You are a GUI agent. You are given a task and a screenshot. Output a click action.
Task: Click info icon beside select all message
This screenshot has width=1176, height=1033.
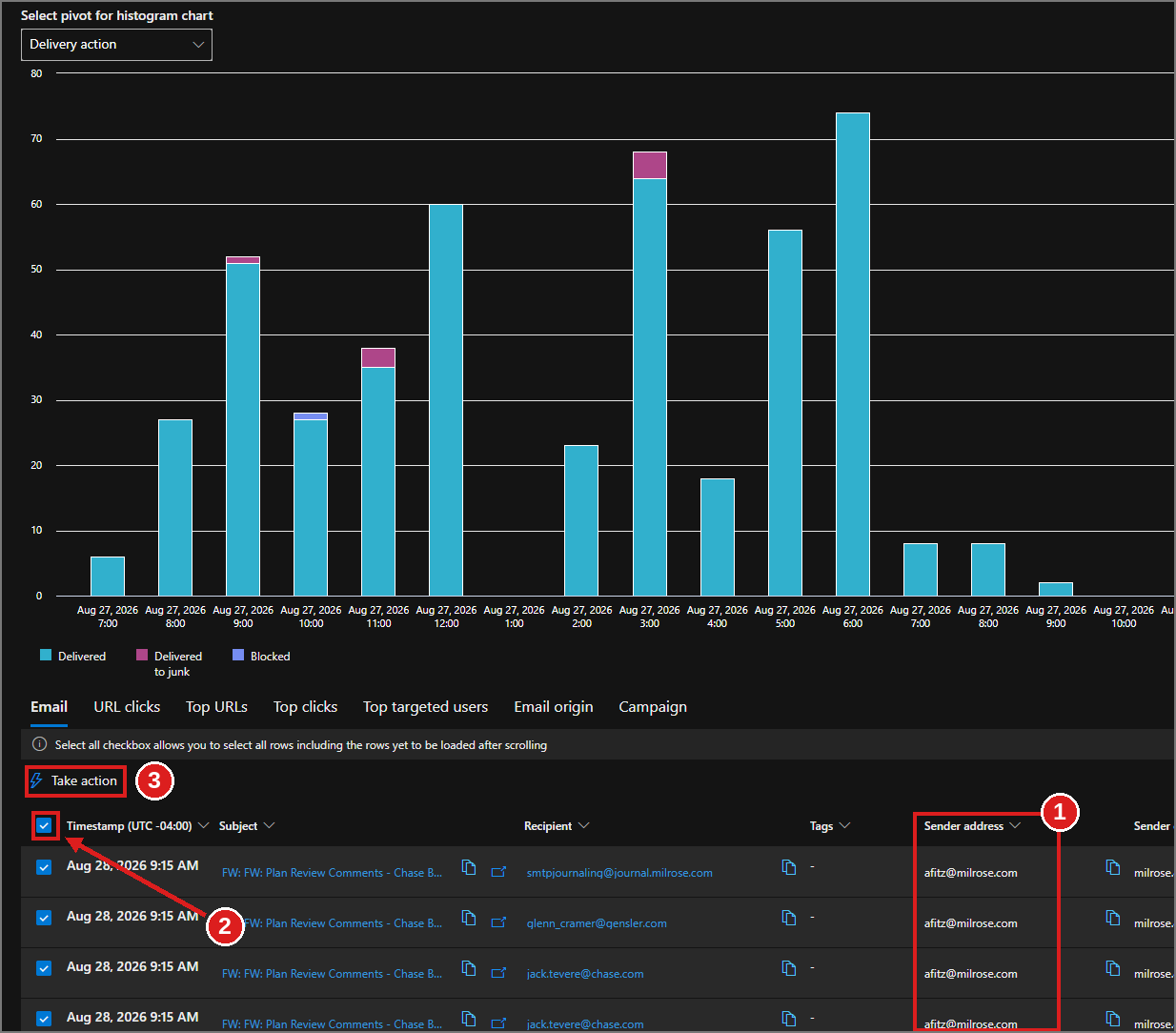[39, 744]
